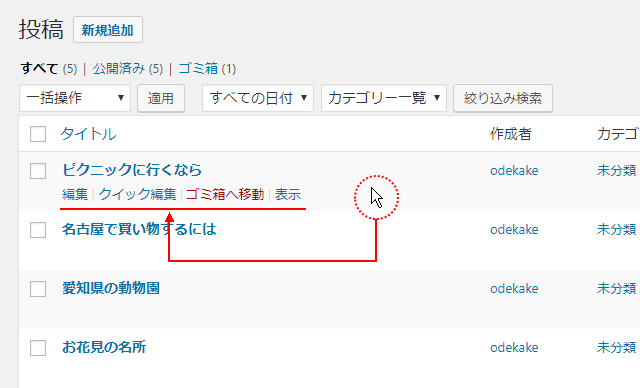
Task: Select the checkbox for 名古屋で買い物するには
Action: coord(38,230)
